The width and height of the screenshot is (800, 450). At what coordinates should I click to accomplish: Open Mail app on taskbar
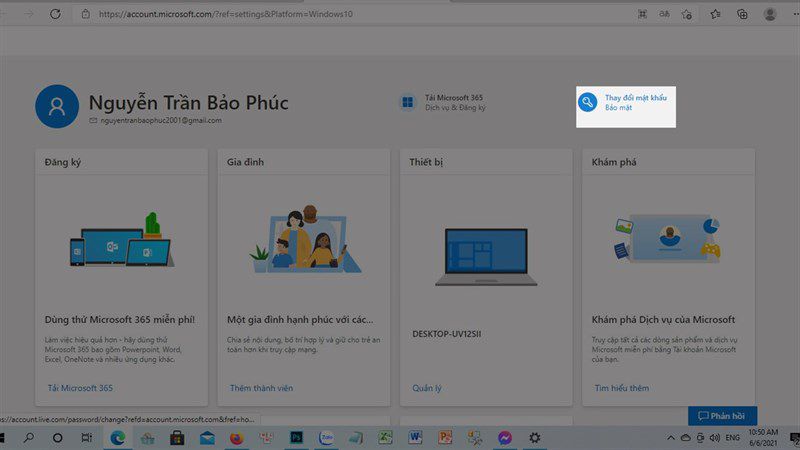pos(207,438)
